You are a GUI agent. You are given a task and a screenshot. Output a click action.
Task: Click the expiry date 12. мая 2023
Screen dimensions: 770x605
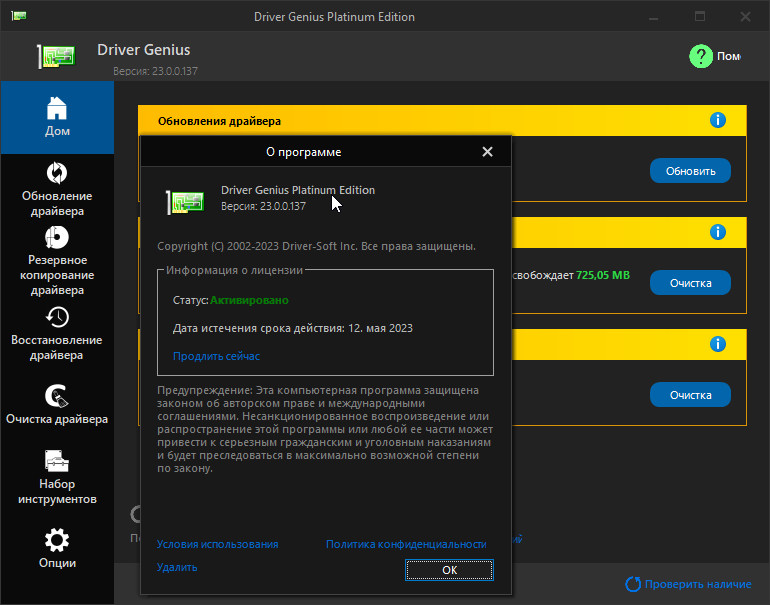(x=380, y=328)
